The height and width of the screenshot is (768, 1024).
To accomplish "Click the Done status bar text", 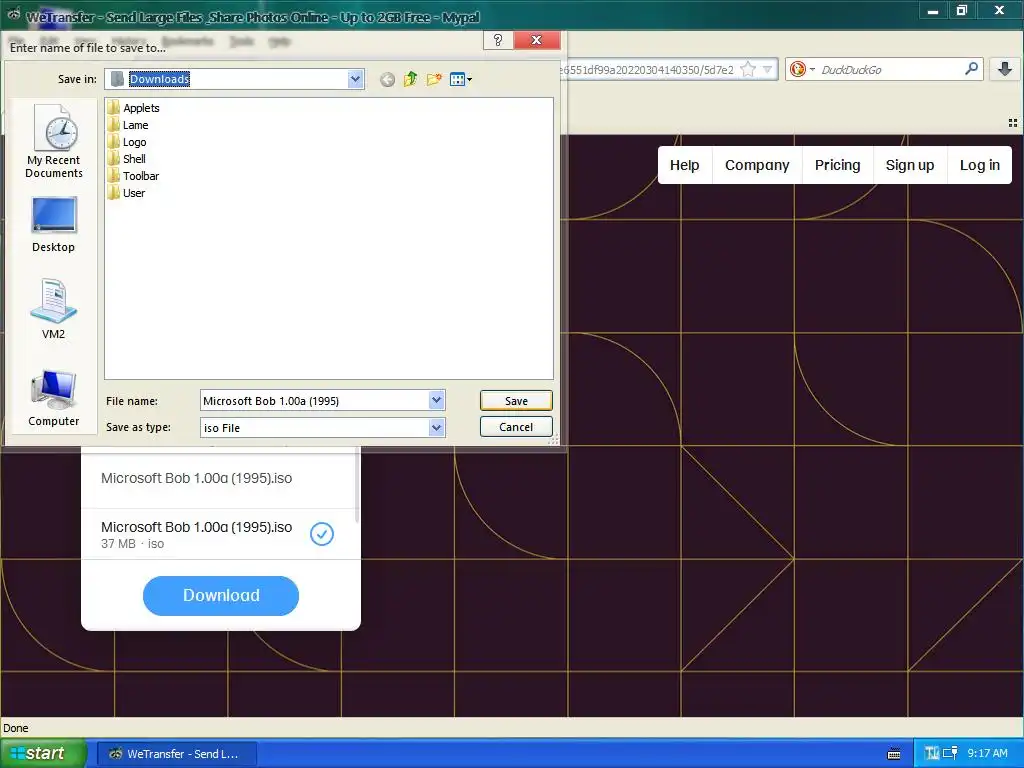I will click(16, 728).
